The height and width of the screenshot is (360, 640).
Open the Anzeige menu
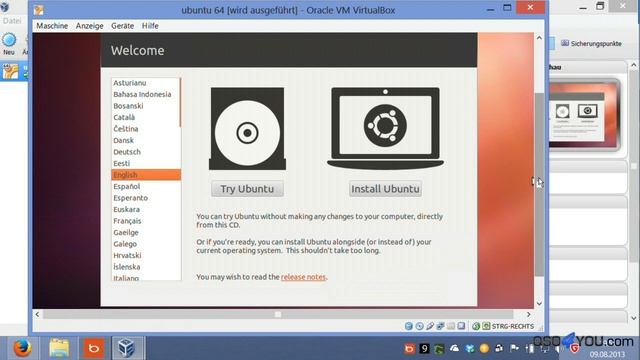click(x=89, y=26)
